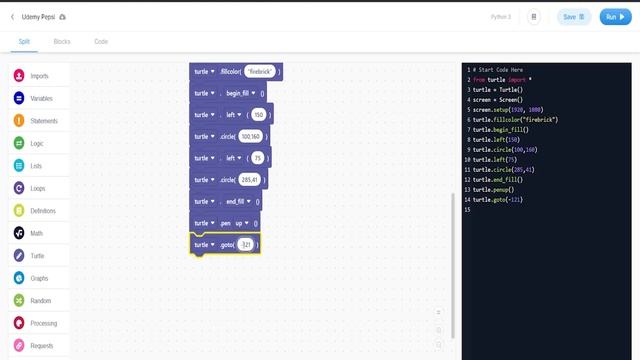Screen dimensions: 640x360
Task: Click the Udemy Pepsi project title
Action: point(38,17)
